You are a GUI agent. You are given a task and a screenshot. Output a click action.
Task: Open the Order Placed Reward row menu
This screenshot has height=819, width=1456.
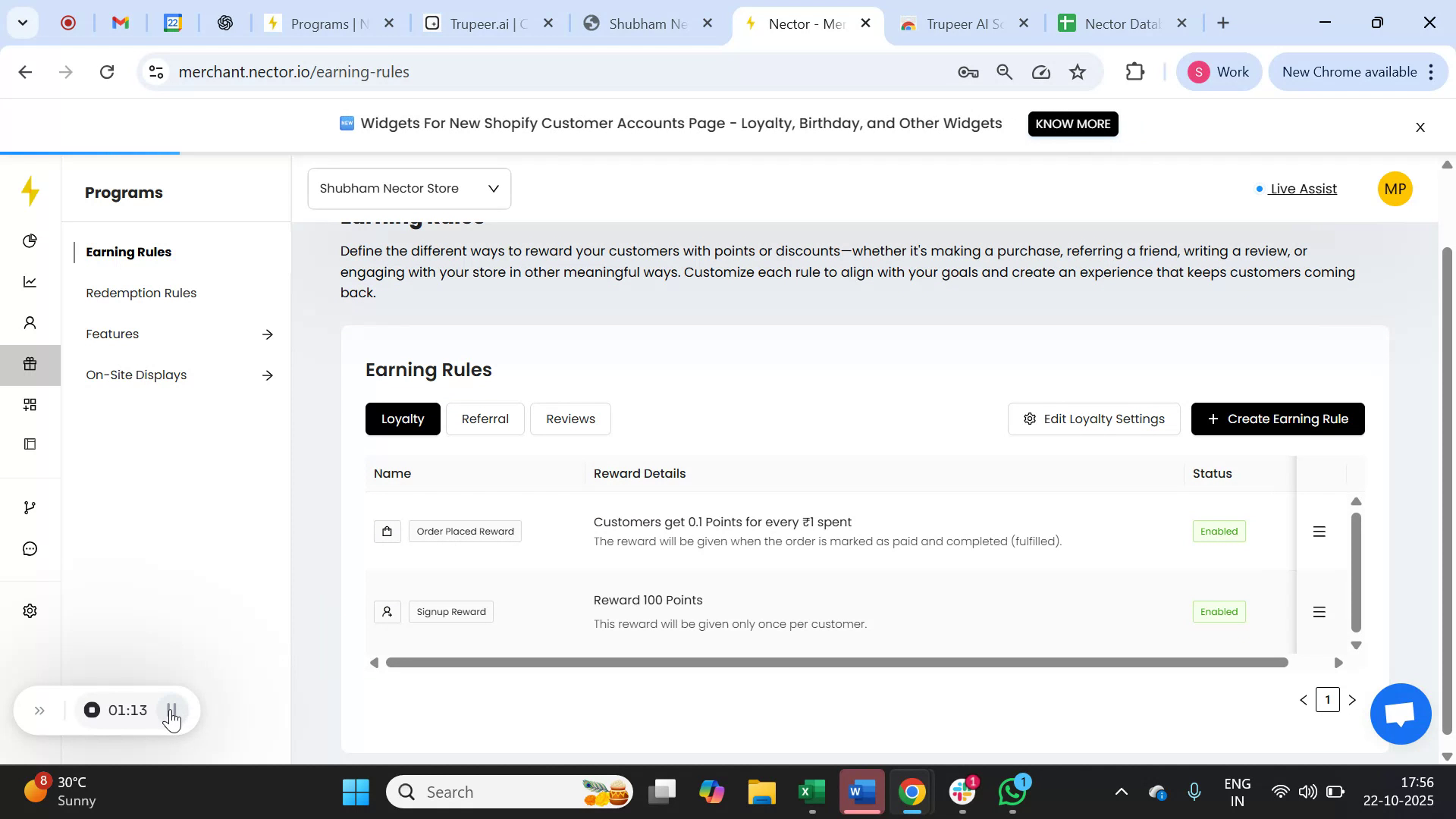click(x=1319, y=531)
